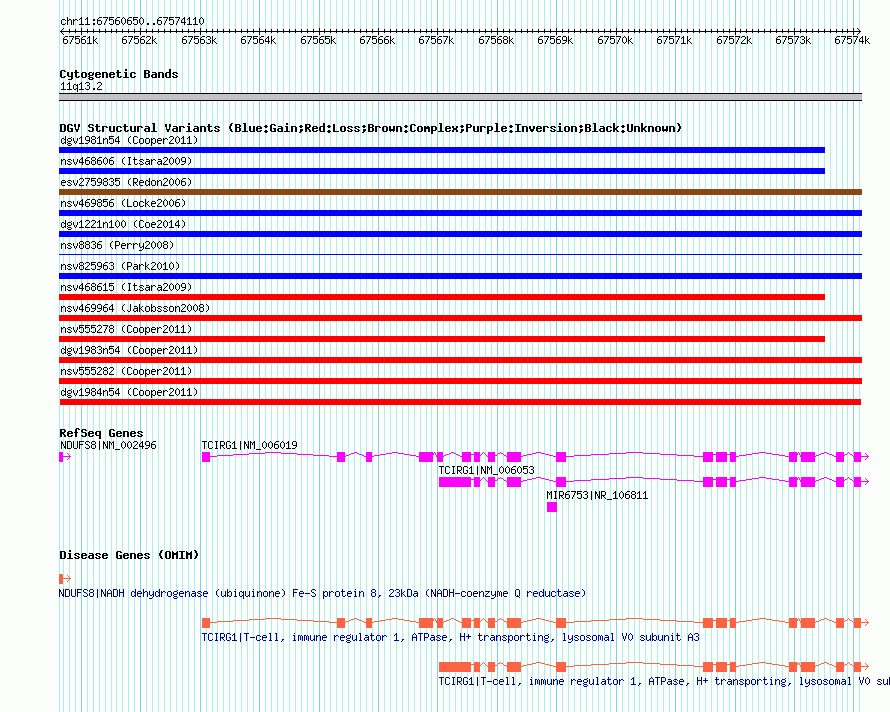The height and width of the screenshot is (712, 890).
Task: Open the lower truncated TCIRG1 OMIM description link
Action: coord(664,681)
